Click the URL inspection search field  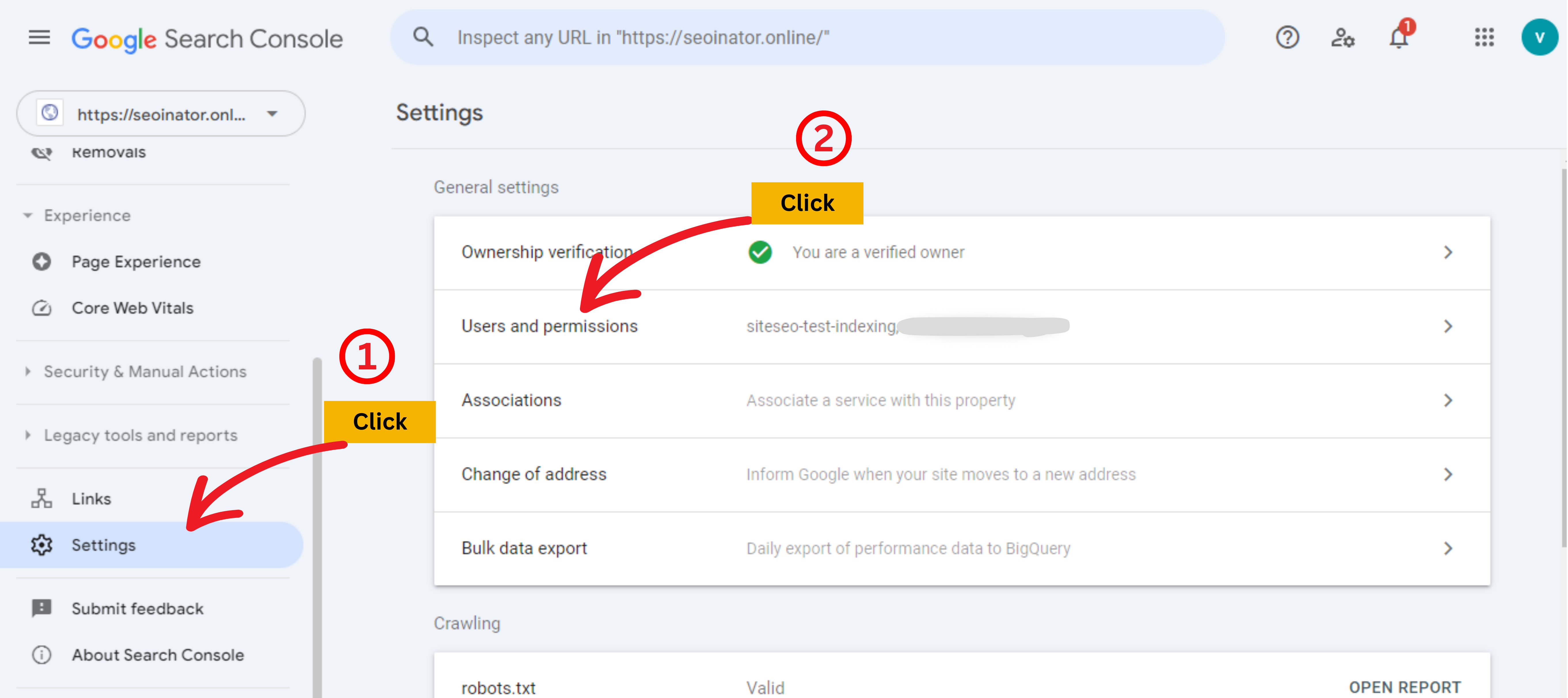807,37
